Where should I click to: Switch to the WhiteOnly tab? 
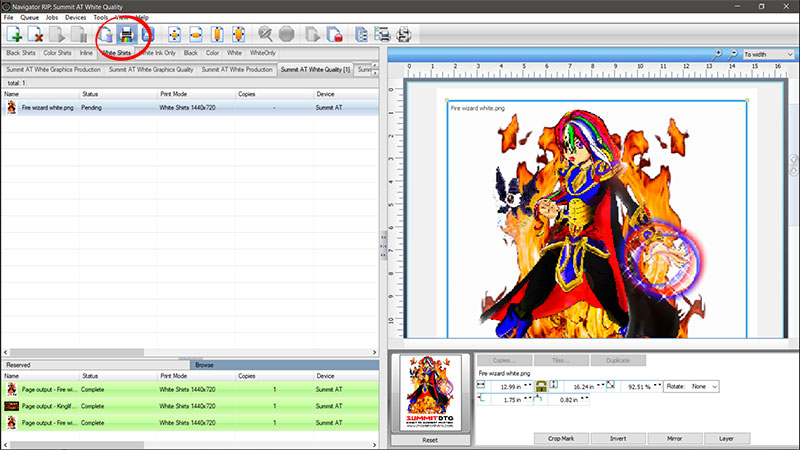pyautogui.click(x=263, y=53)
